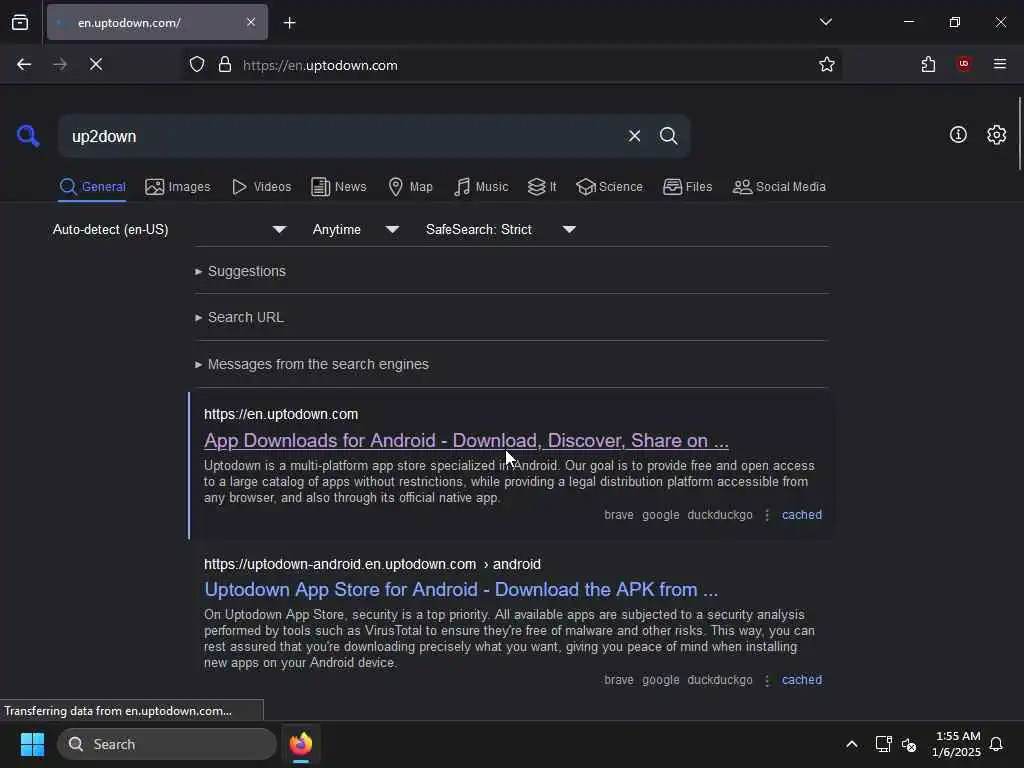Open a new tab with plus
Screen dimensions: 1024x768
point(289,23)
